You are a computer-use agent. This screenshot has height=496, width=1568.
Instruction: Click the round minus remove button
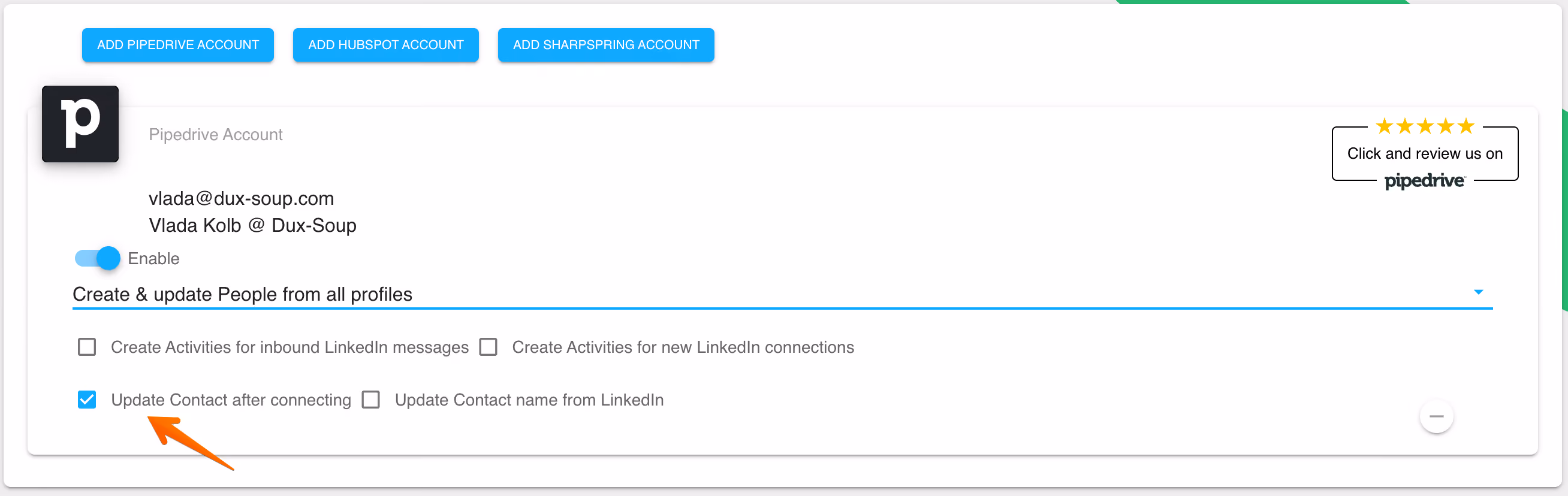coord(1437,416)
